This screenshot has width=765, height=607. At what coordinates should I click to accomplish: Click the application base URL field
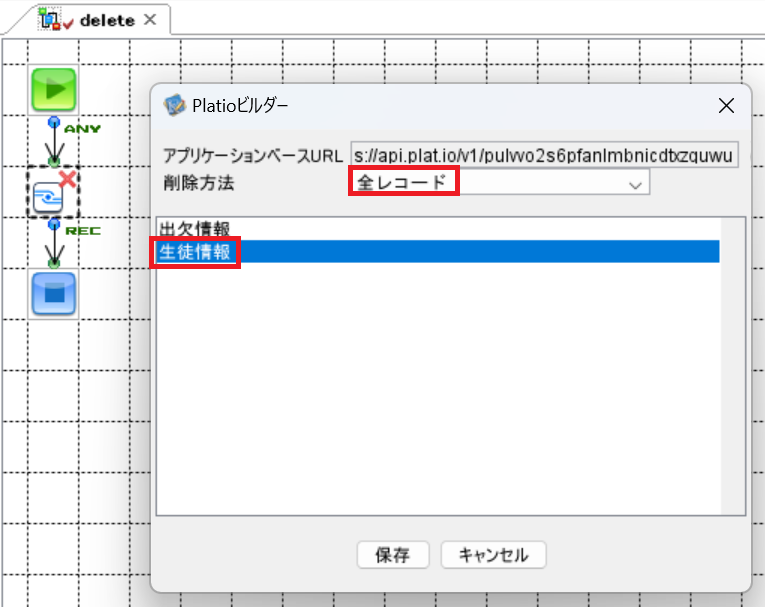click(544, 155)
